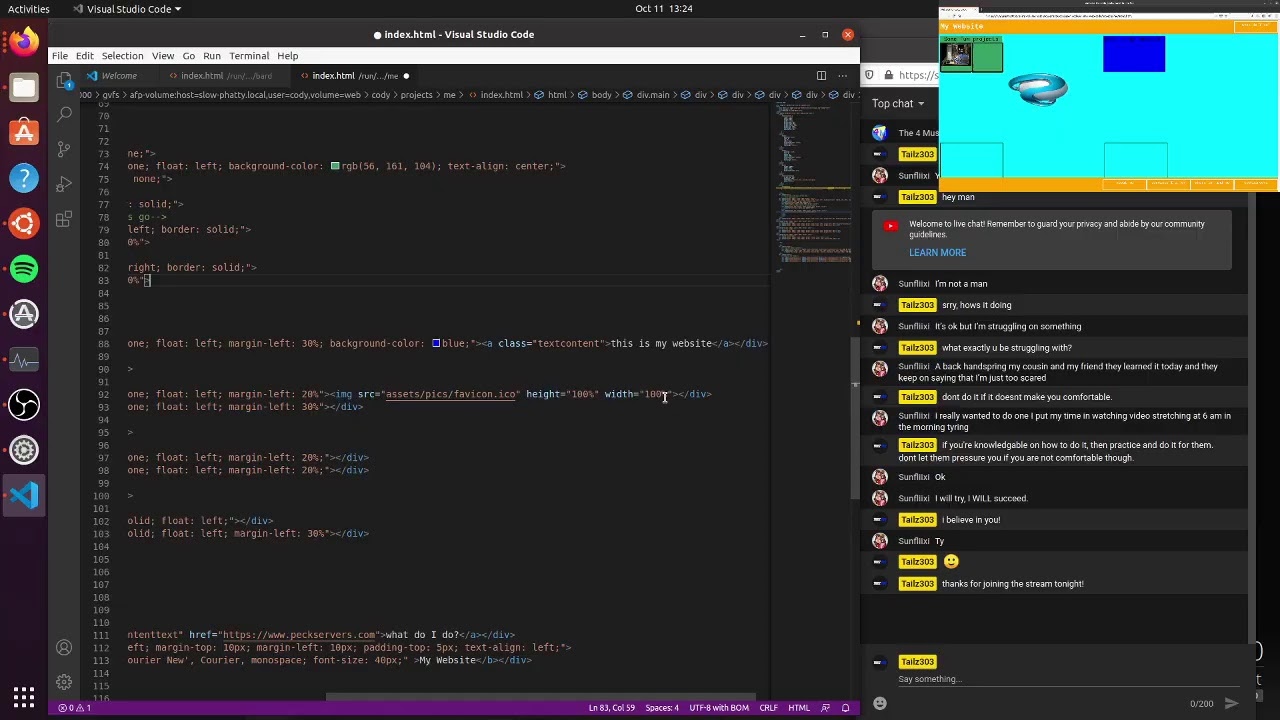Open the Help icon in the dock
1280x720 pixels.
pos(24,178)
